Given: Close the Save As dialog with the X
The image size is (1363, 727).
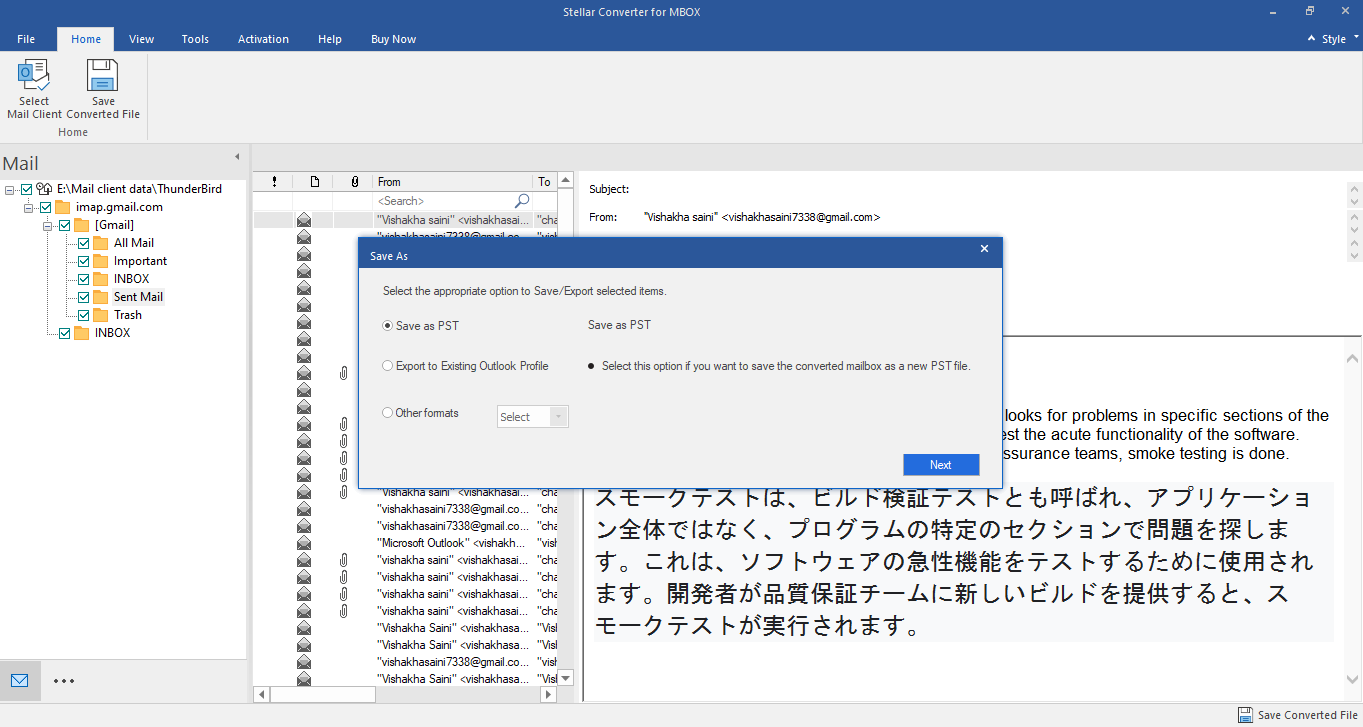Looking at the screenshot, I should point(984,249).
